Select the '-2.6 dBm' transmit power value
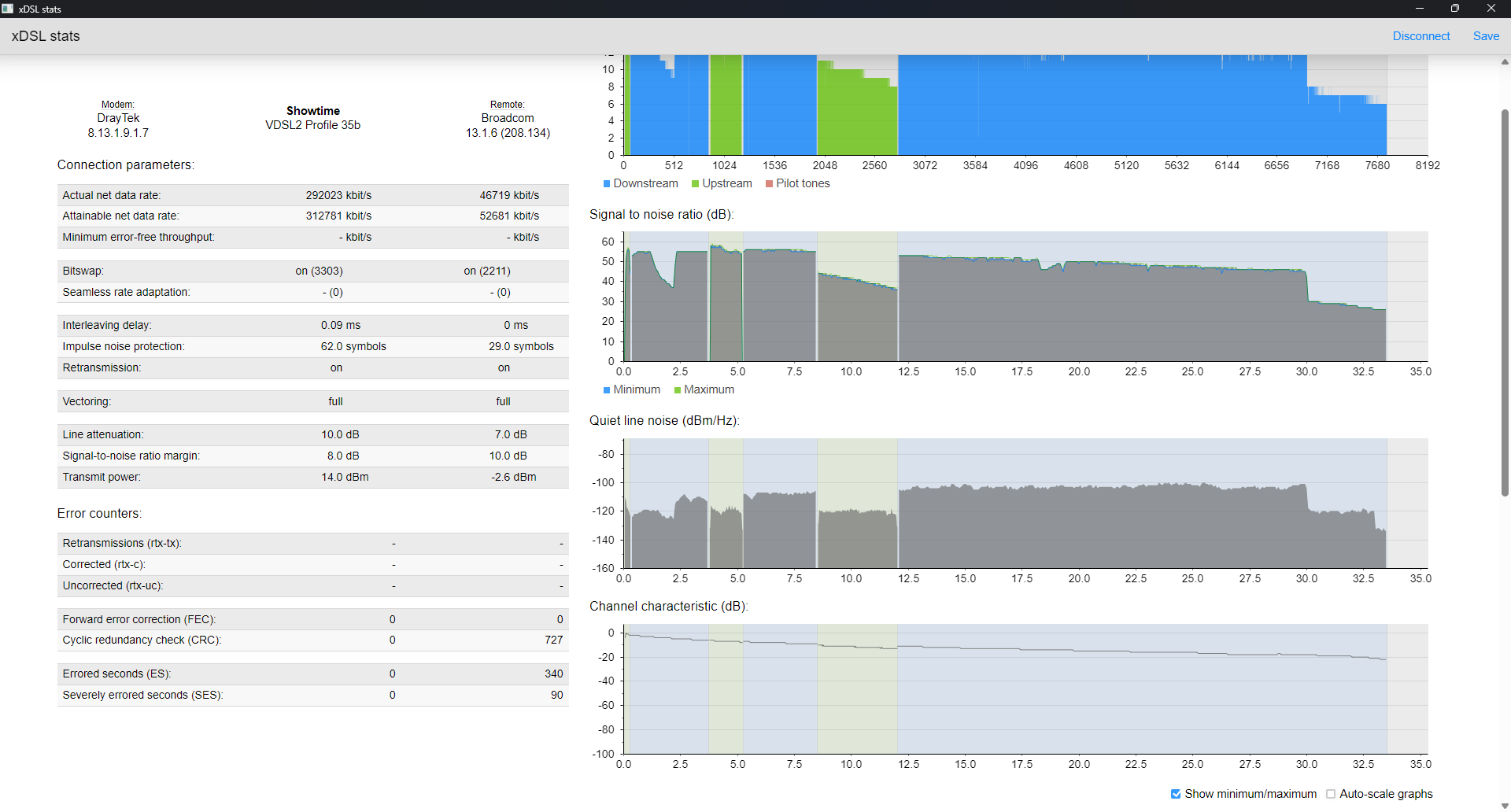 (514, 477)
